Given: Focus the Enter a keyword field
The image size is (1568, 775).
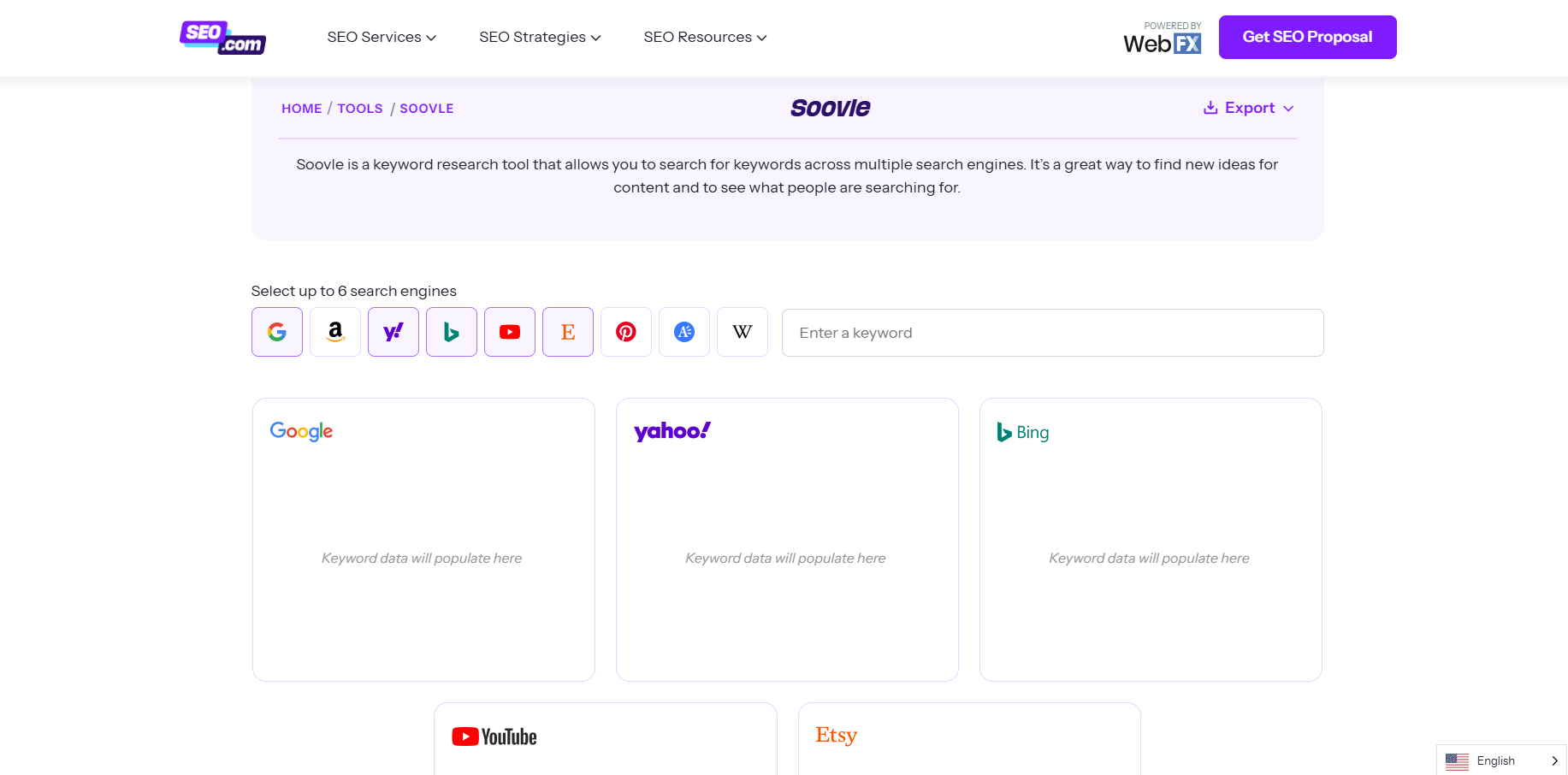Looking at the screenshot, I should tap(1052, 333).
